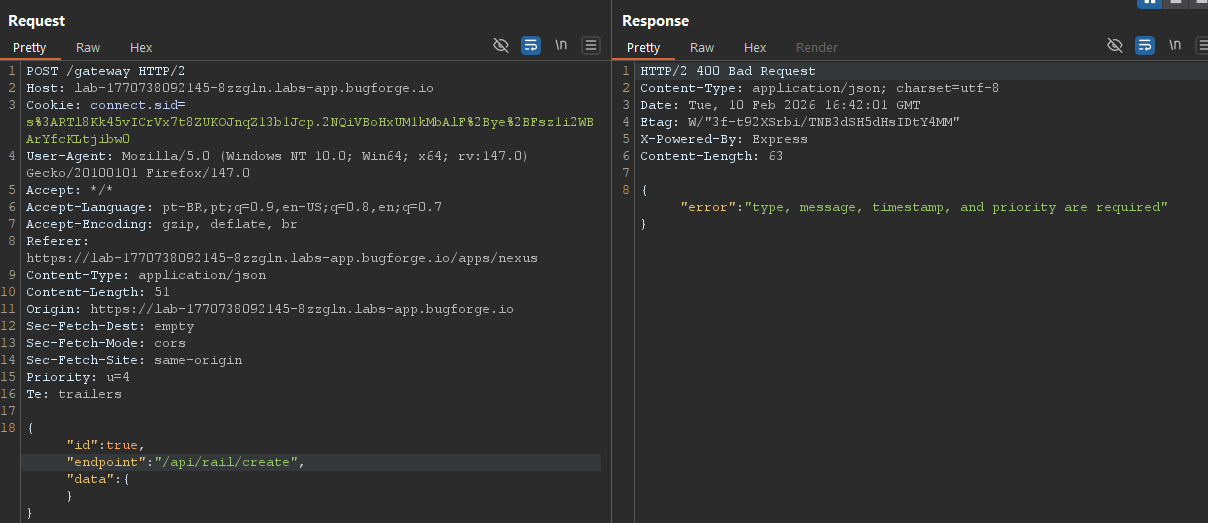
Task: Click the Referer URL ending in /apps/nexus
Action: tap(282, 258)
